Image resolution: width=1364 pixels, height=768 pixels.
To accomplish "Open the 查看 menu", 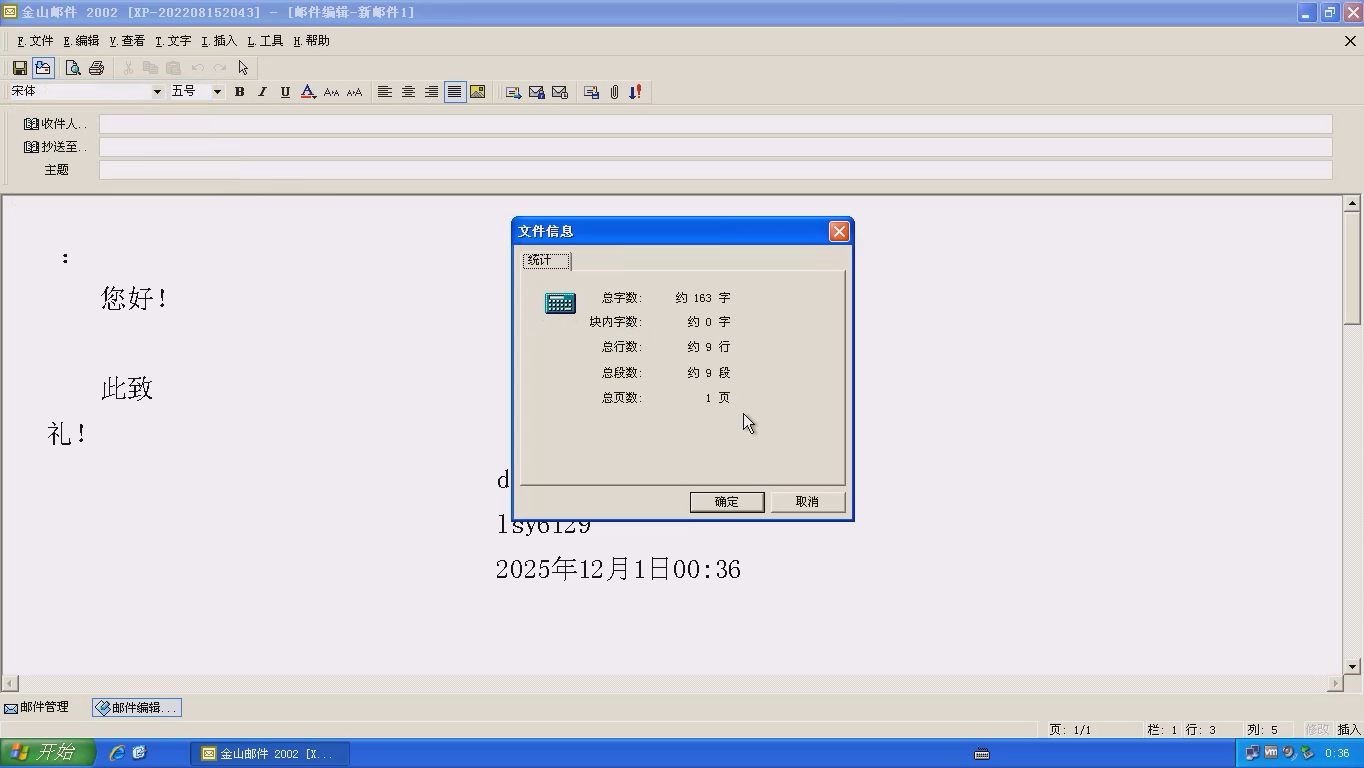I will (128, 41).
